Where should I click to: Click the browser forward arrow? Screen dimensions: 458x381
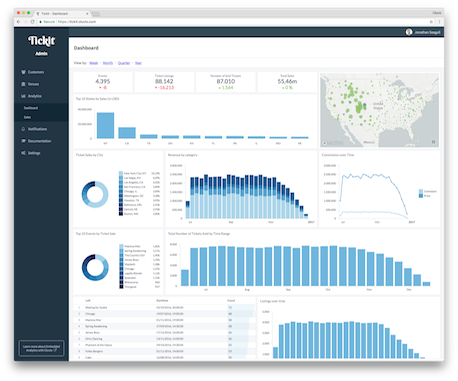tap(25, 22)
